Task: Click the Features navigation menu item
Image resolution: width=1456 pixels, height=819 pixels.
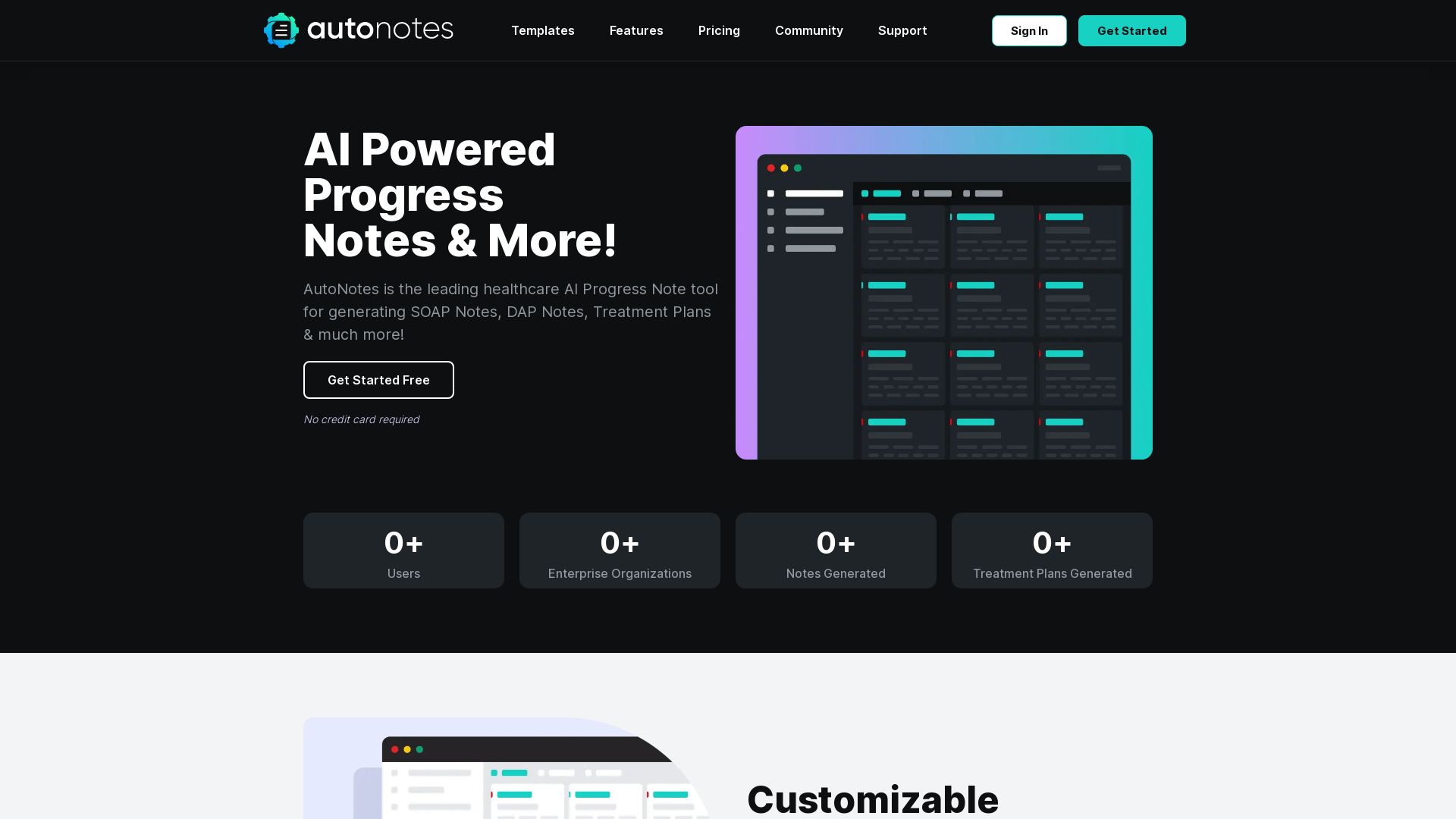Action: click(636, 30)
